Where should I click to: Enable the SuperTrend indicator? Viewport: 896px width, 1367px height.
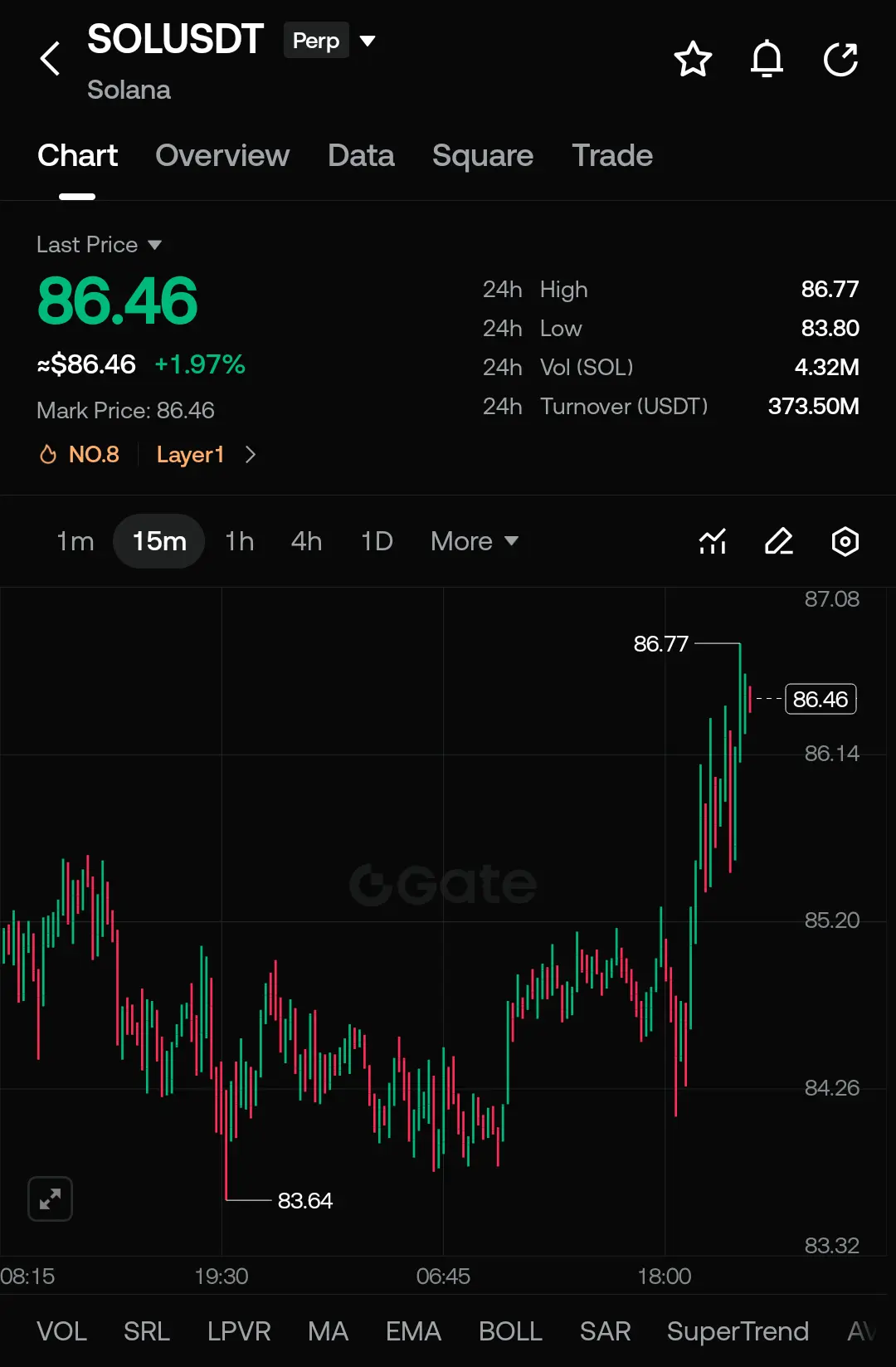(738, 1330)
